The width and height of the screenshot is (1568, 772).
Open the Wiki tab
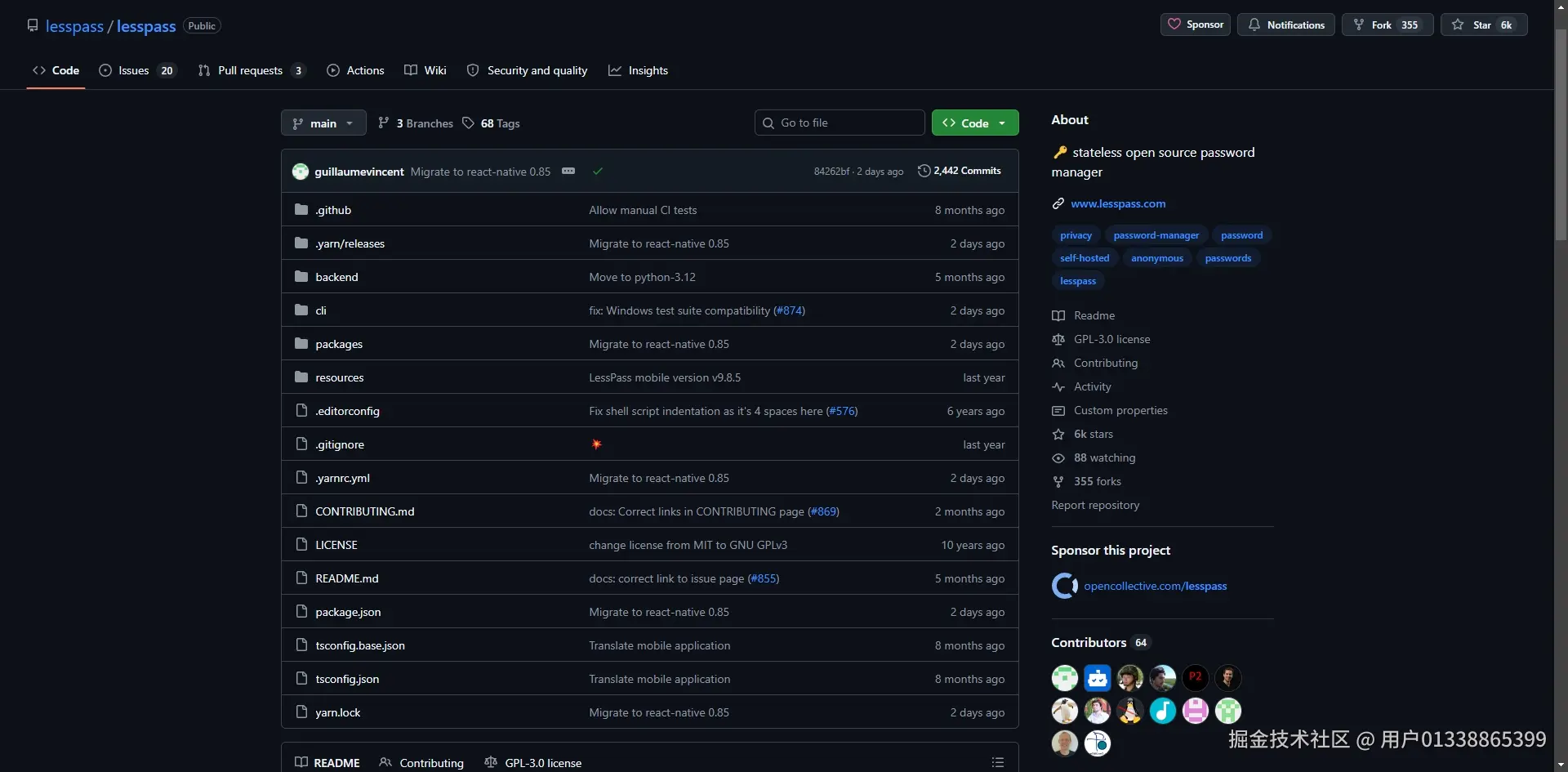pyautogui.click(x=425, y=70)
